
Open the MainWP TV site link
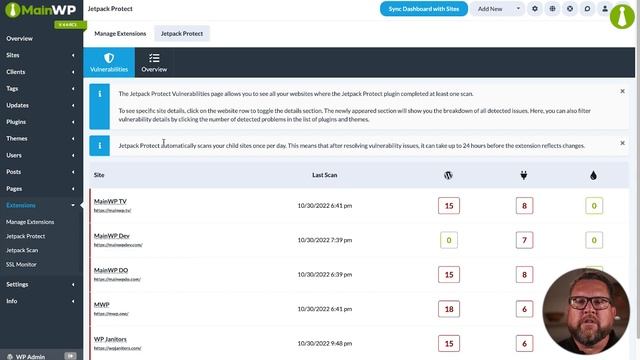(110, 201)
